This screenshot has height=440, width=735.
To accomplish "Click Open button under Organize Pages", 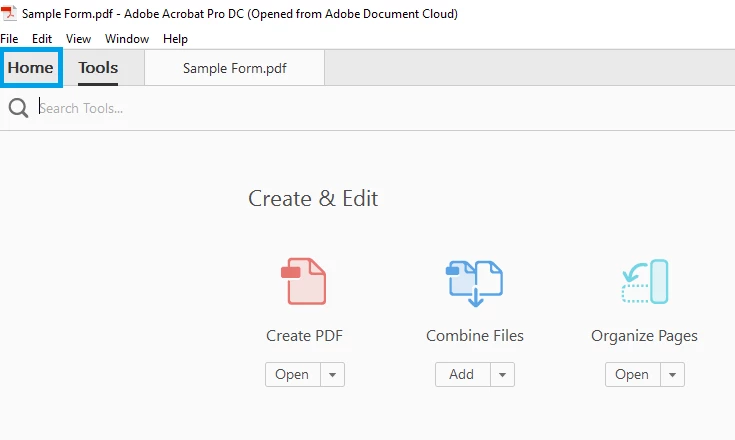I will pos(632,374).
